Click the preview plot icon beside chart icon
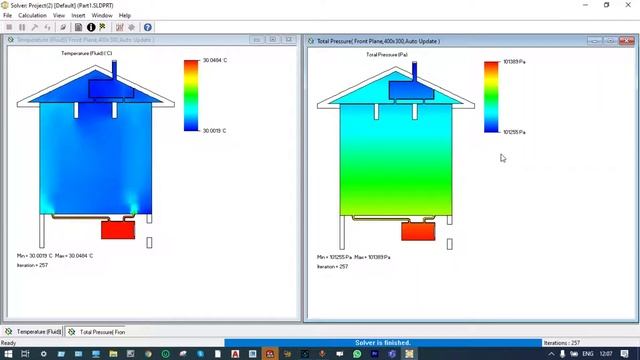Image resolution: width=640 pixels, height=360 pixels. (131, 27)
